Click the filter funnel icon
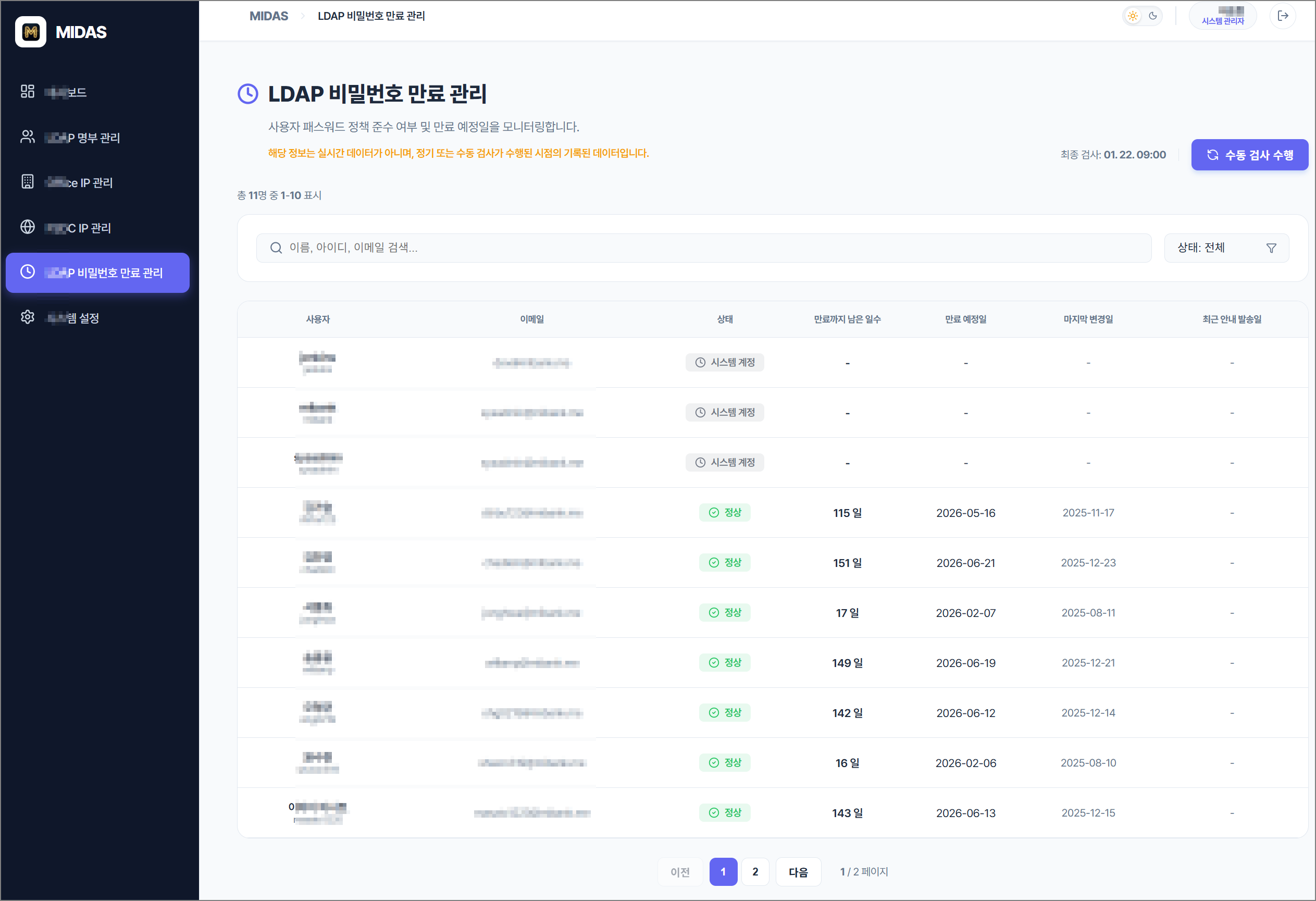The image size is (1316, 901). click(1271, 248)
